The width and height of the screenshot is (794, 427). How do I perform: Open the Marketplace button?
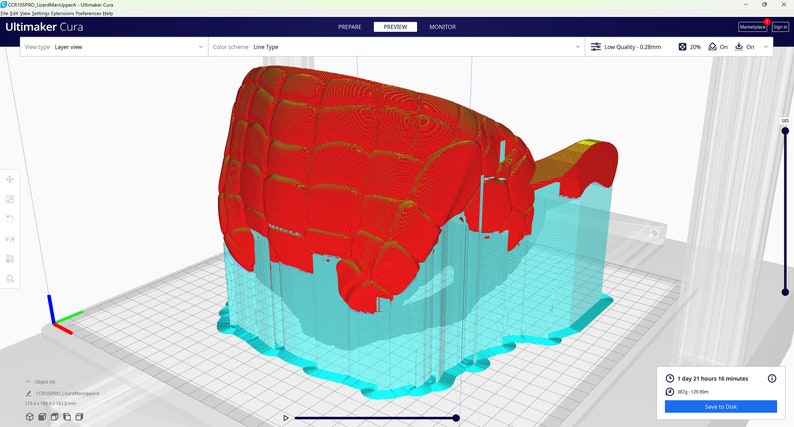click(752, 27)
